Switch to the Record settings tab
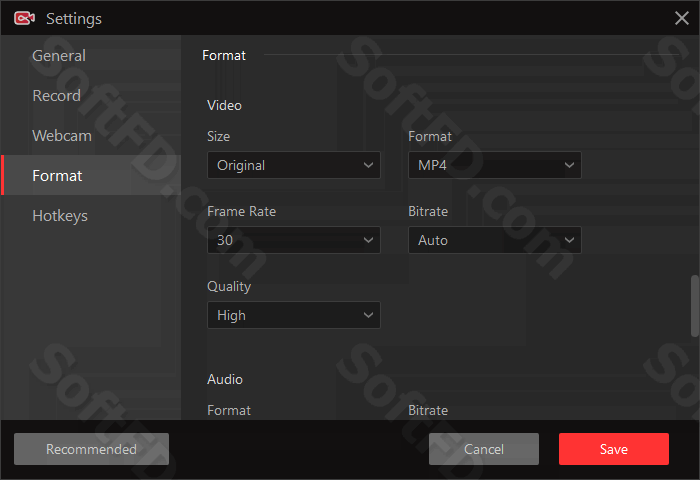This screenshot has width=700, height=480. point(91,96)
